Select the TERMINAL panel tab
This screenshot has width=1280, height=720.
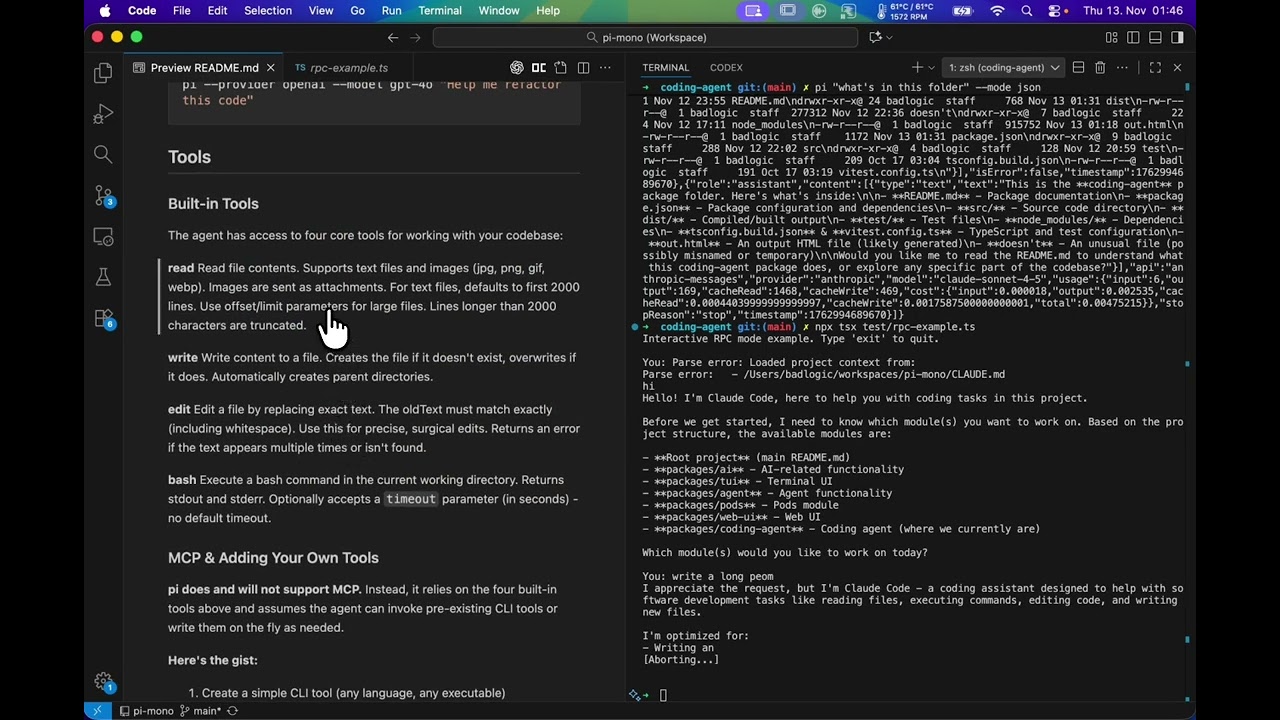[666, 68]
